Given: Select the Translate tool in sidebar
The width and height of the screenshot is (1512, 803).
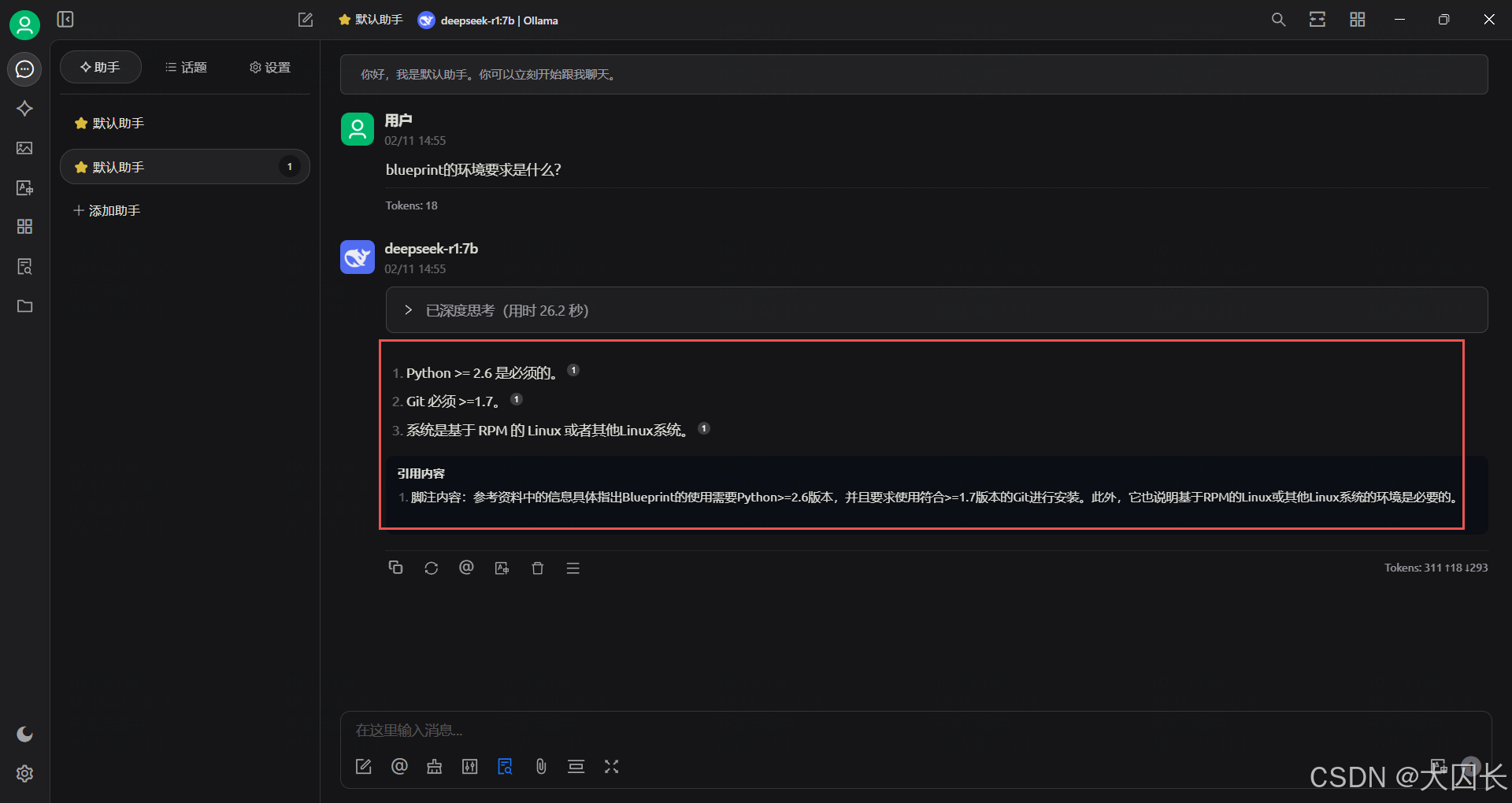Looking at the screenshot, I should point(24,187).
